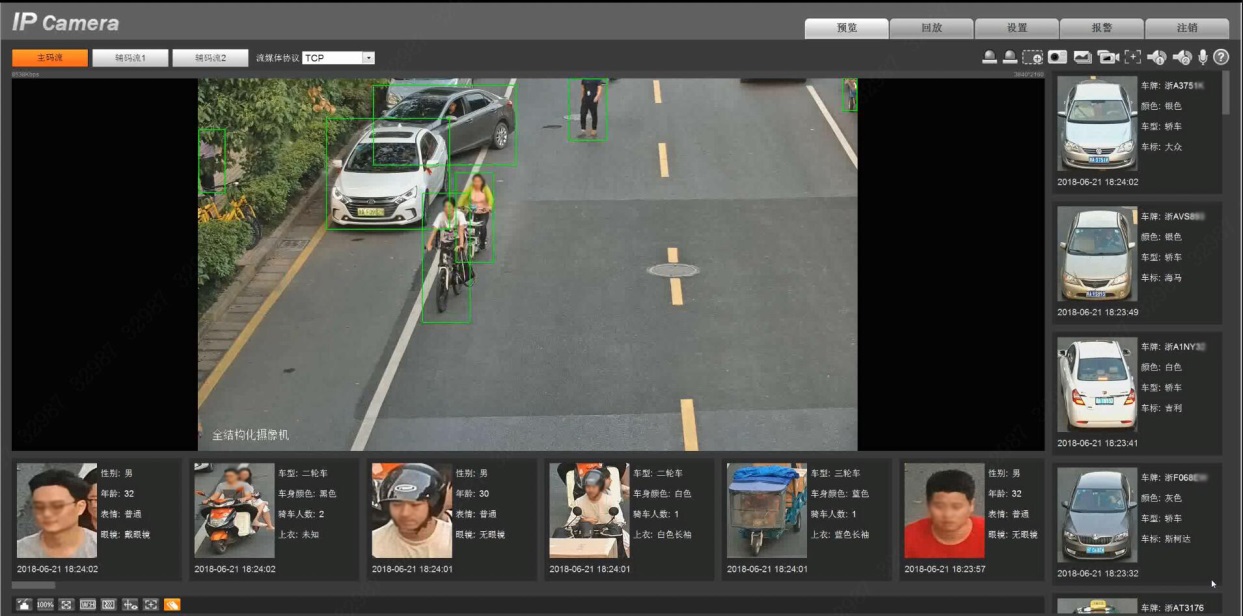Image resolution: width=1243 pixels, height=616 pixels.
Task: Toggle audio channel 2 speaker icon
Action: pyautogui.click(x=1182, y=58)
